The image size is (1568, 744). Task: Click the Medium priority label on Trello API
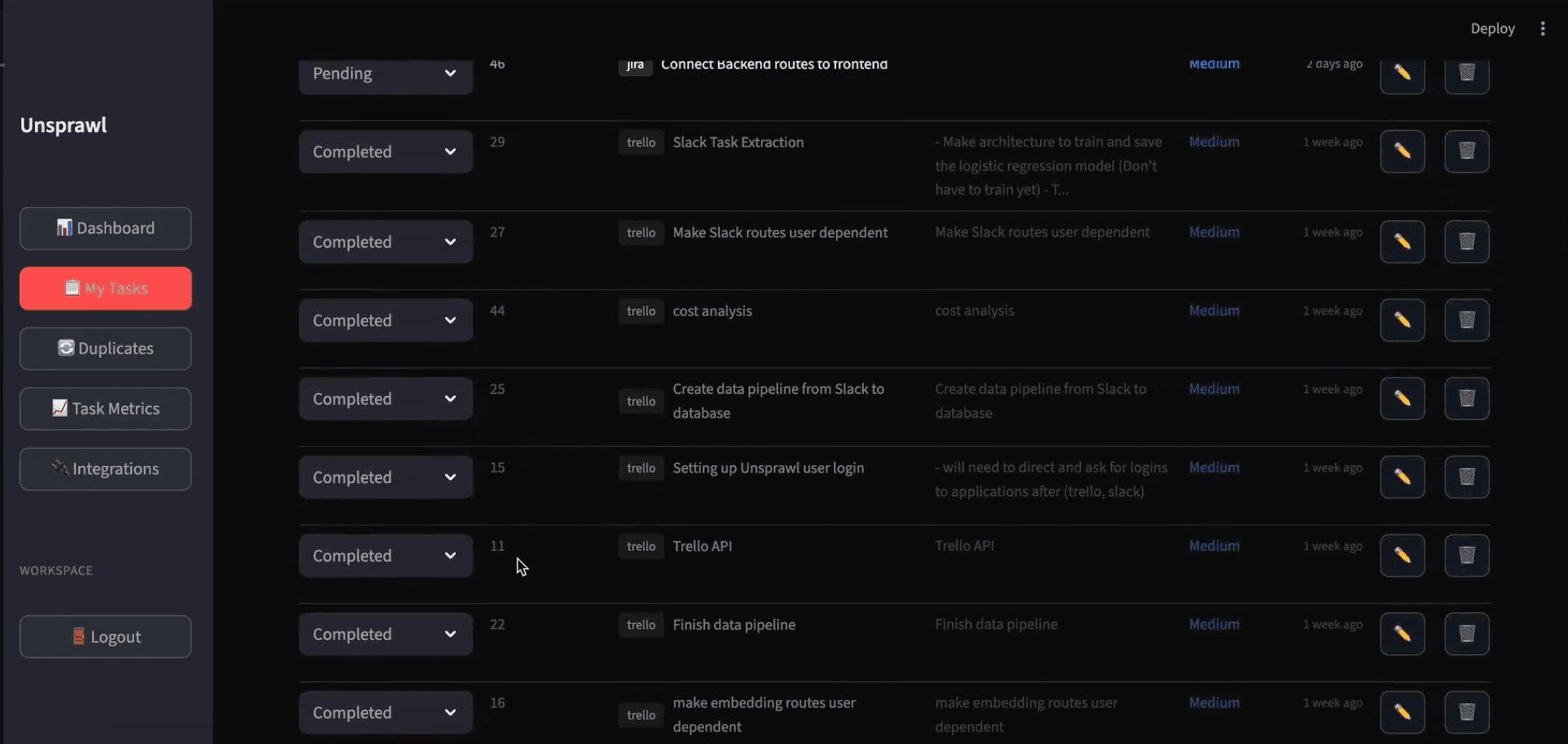pyautogui.click(x=1214, y=545)
